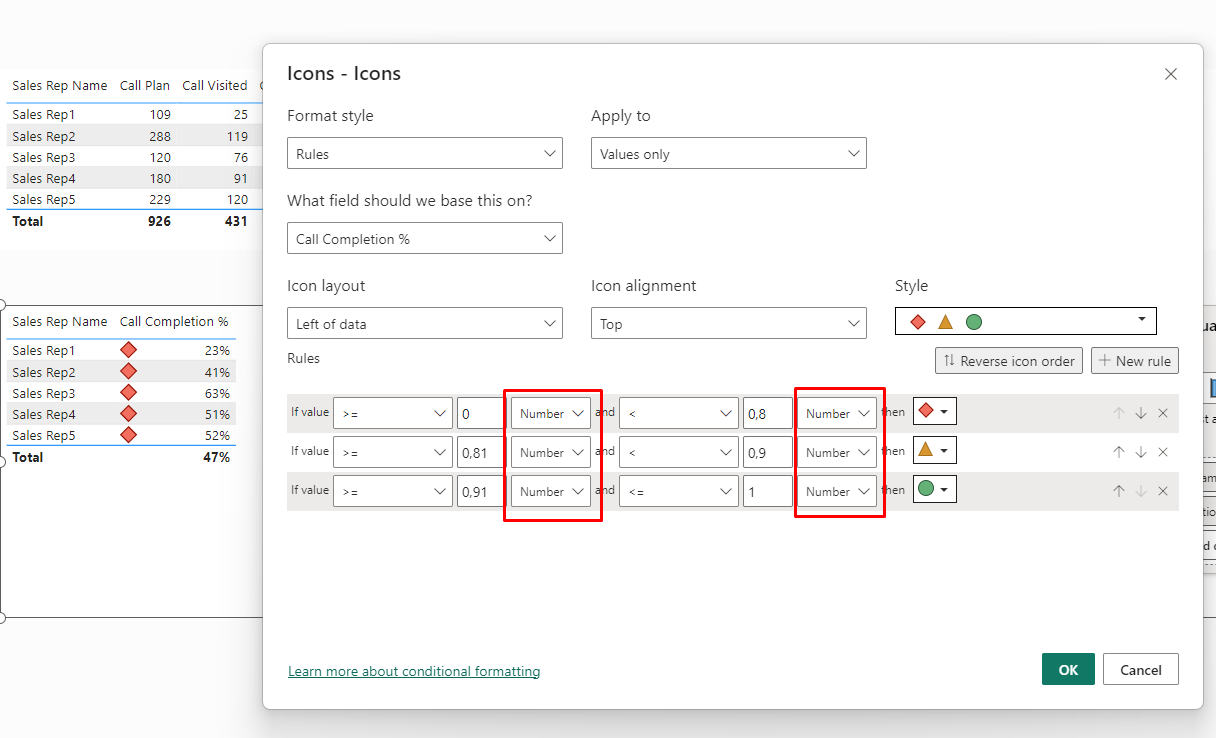Viewport: 1216px width, 738px height.
Task: Open the Apply to dropdown showing Values only
Action: (729, 154)
